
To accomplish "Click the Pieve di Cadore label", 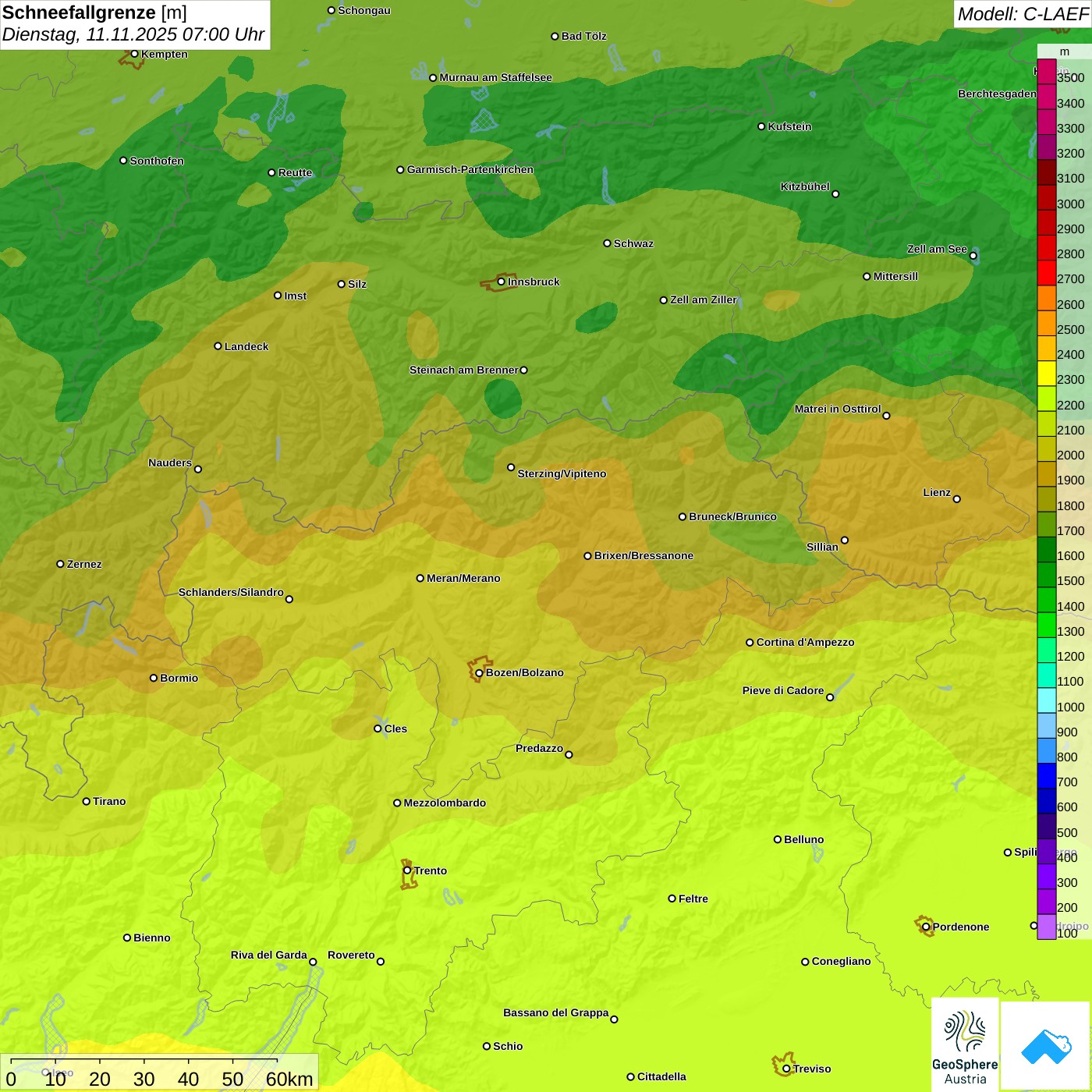I will pyautogui.click(x=783, y=690).
